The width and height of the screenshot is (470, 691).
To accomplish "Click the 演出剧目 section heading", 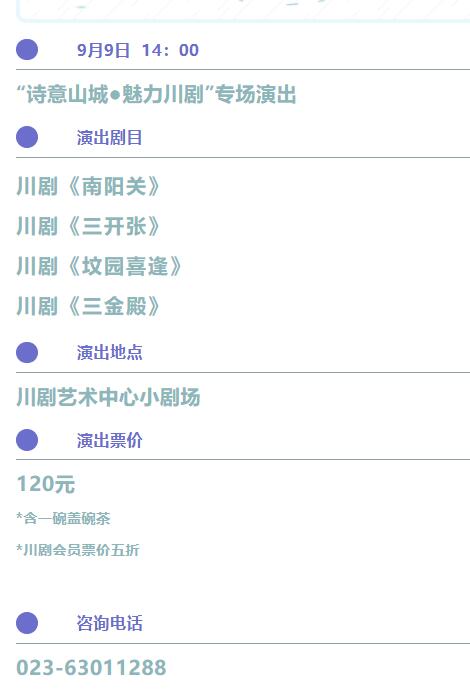I will coord(109,137).
